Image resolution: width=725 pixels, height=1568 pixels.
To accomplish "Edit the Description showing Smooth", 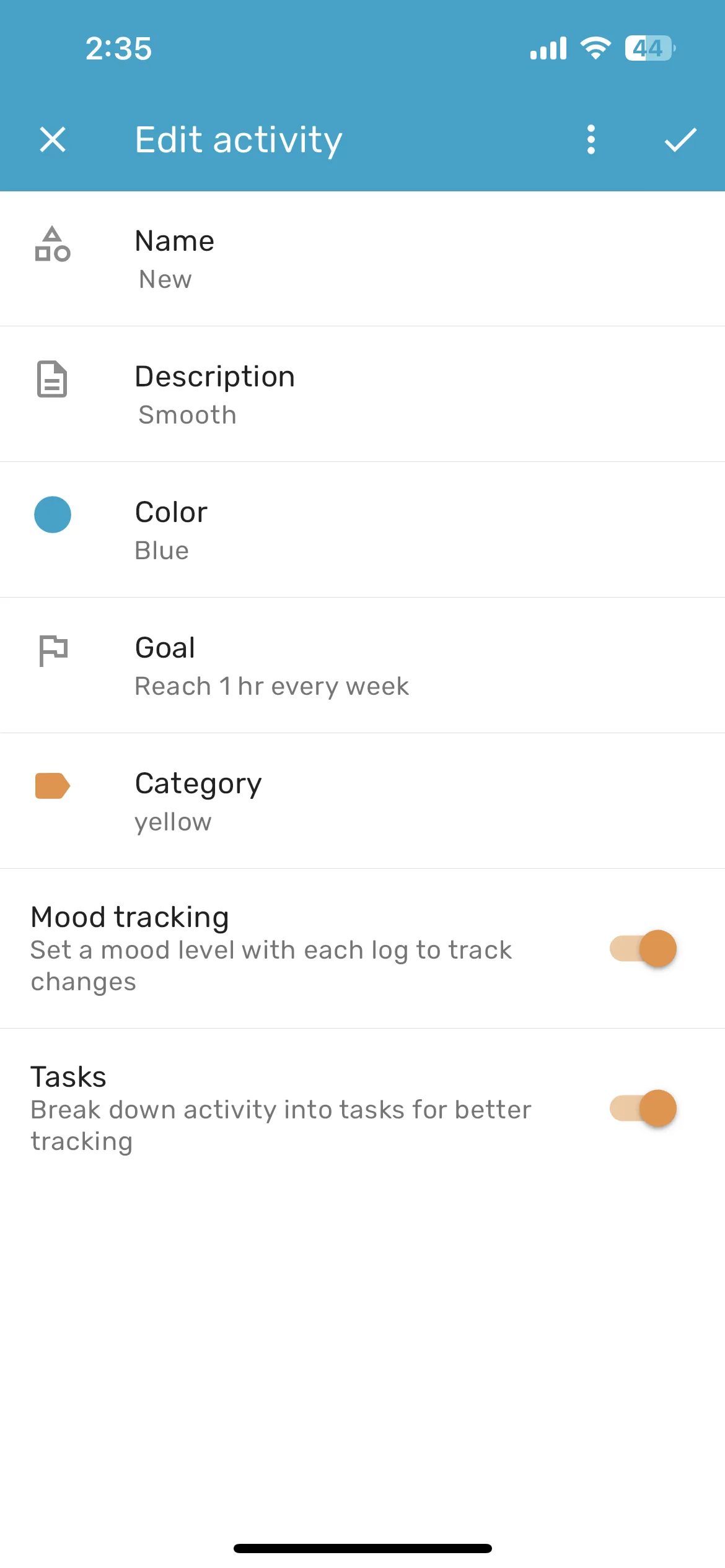I will coord(362,394).
